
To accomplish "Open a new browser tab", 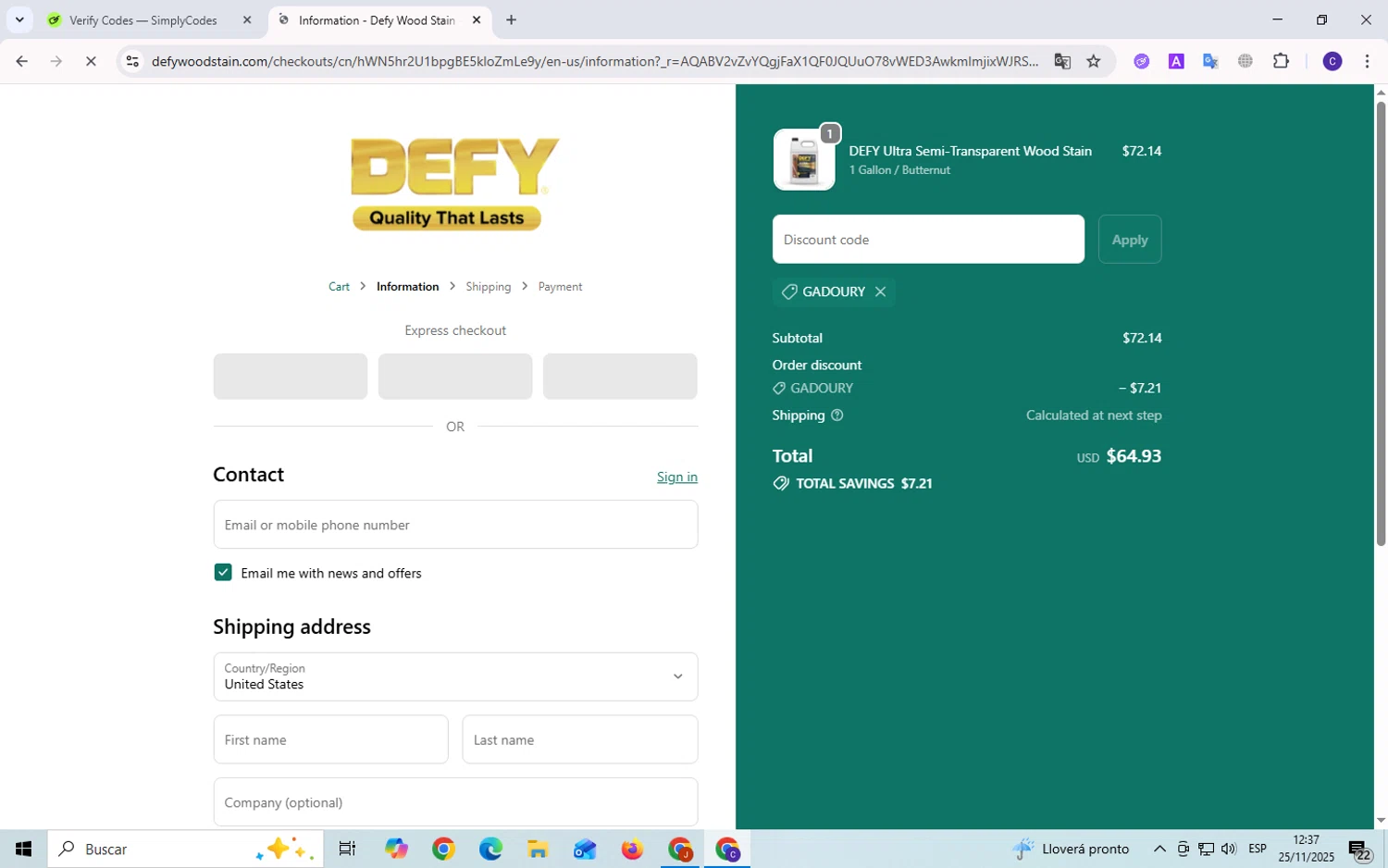I will click(x=511, y=20).
